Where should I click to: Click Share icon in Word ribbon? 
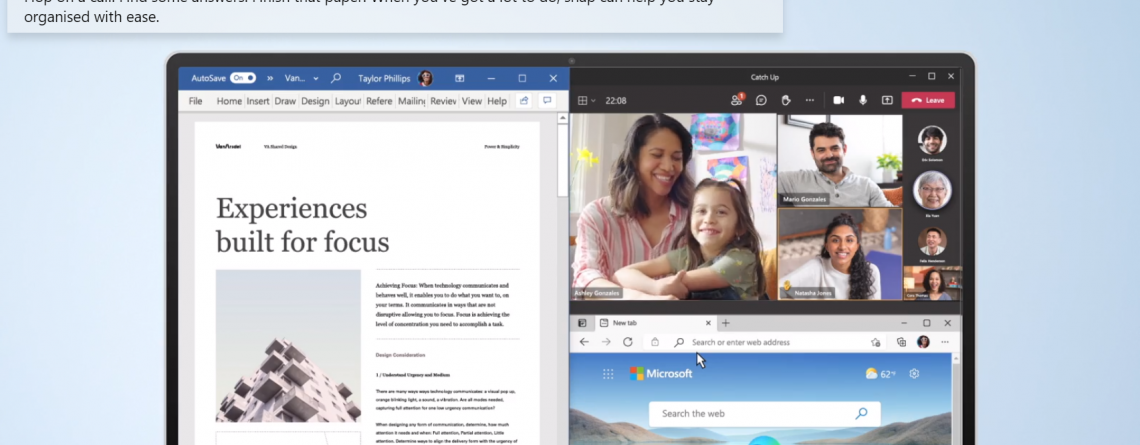(x=523, y=101)
